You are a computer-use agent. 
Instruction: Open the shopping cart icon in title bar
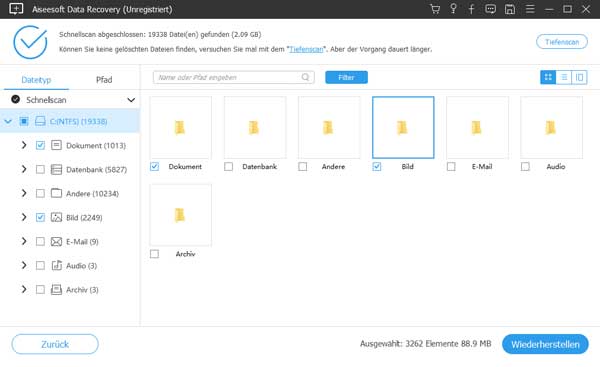point(435,9)
